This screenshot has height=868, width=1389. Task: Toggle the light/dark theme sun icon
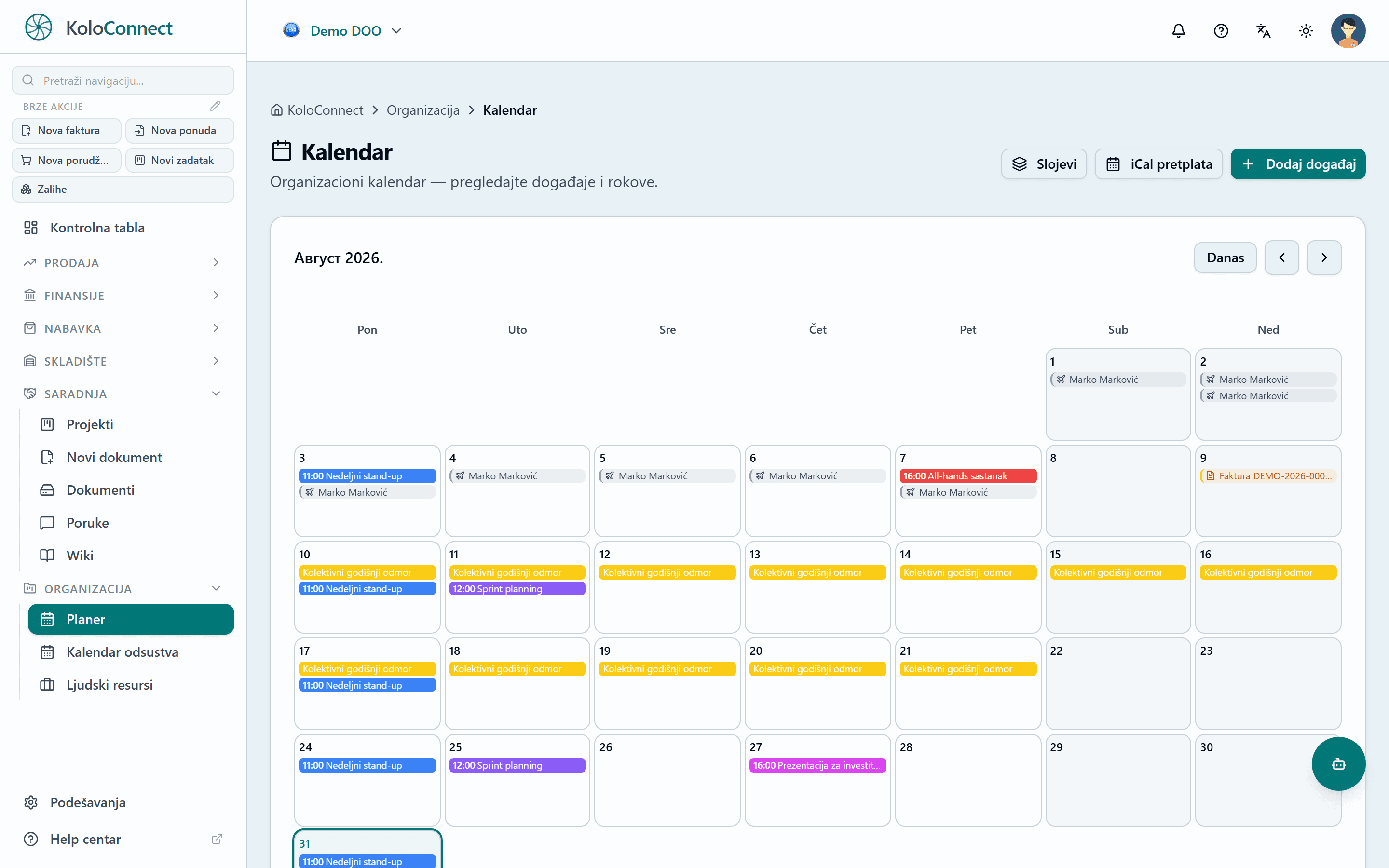1306,31
